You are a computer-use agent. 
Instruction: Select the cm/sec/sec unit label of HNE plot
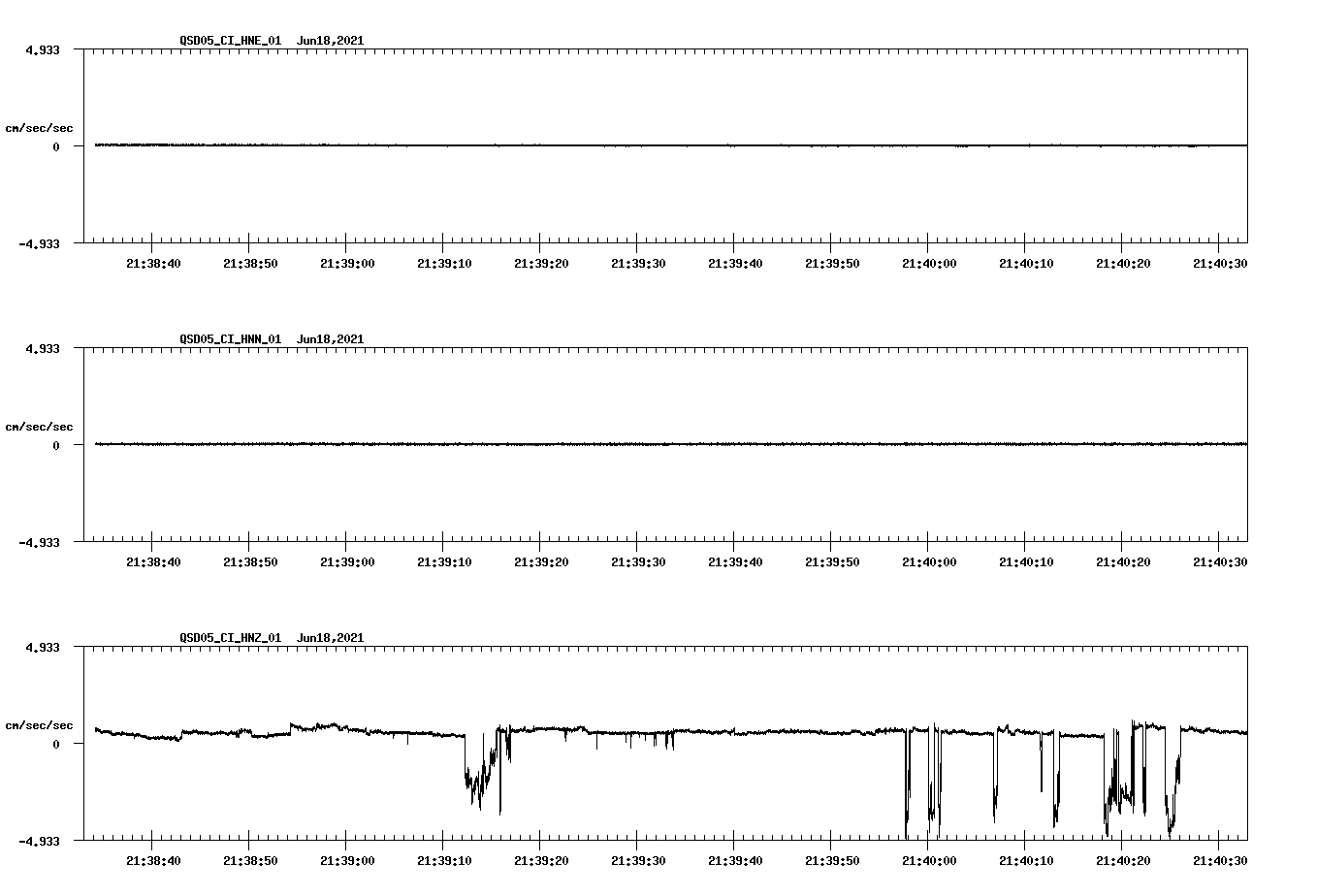pos(39,128)
